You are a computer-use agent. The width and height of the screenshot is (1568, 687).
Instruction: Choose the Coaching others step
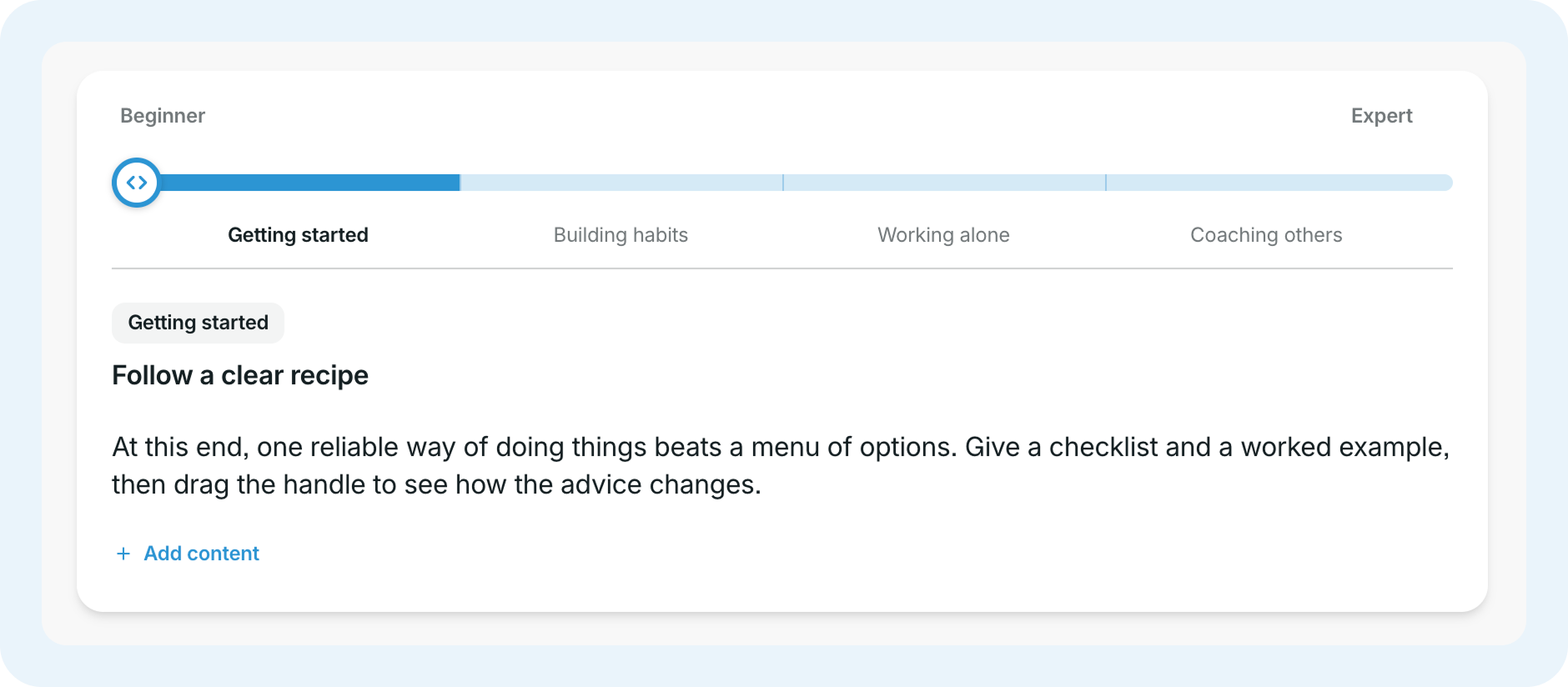[1266, 235]
